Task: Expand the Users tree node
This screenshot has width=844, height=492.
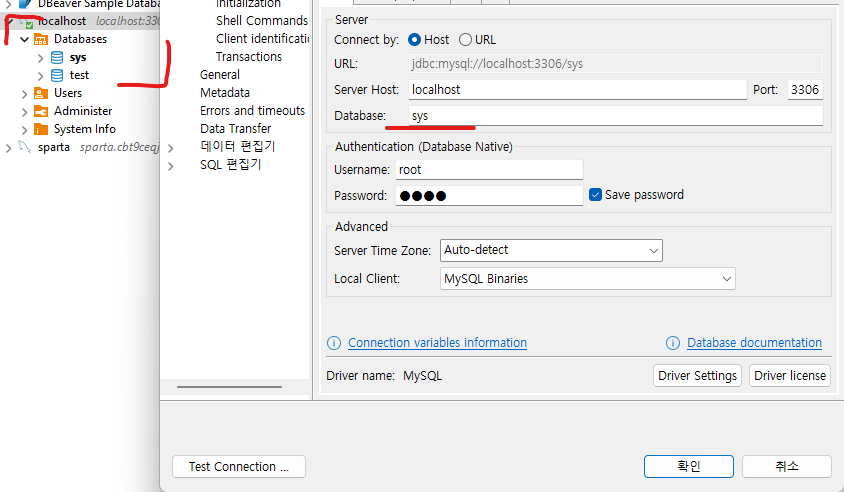Action: coord(24,94)
